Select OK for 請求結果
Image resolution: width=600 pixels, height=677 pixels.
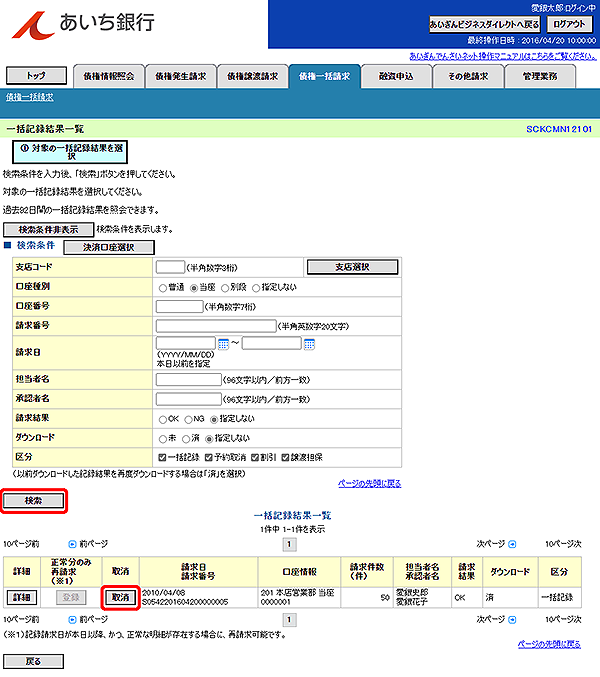[x=163, y=420]
